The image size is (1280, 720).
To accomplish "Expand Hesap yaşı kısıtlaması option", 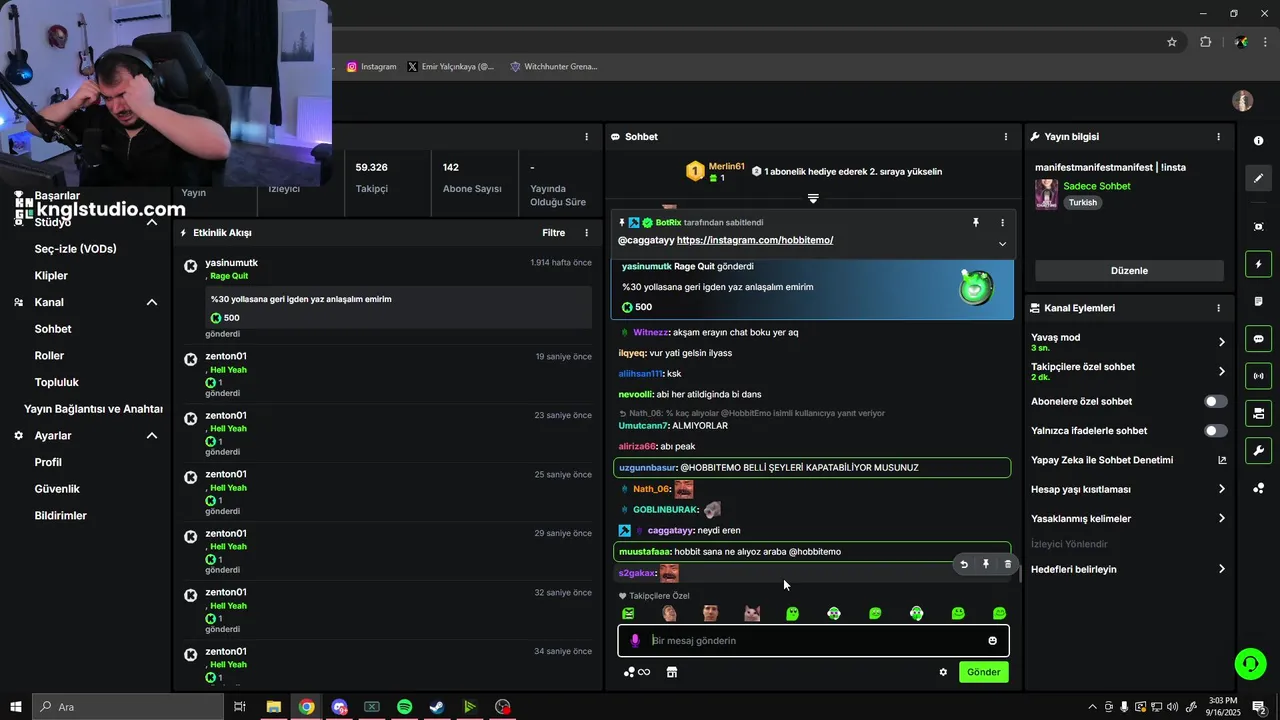I will click(x=1221, y=489).
